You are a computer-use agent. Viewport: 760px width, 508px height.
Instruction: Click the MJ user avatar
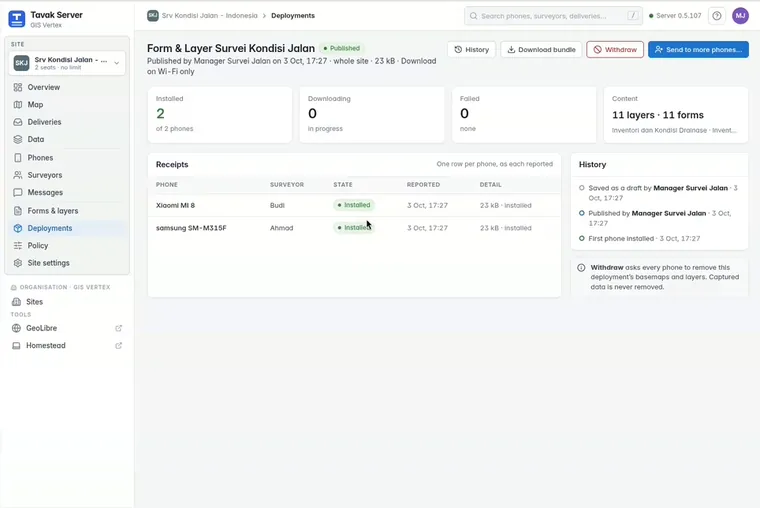click(x=740, y=16)
